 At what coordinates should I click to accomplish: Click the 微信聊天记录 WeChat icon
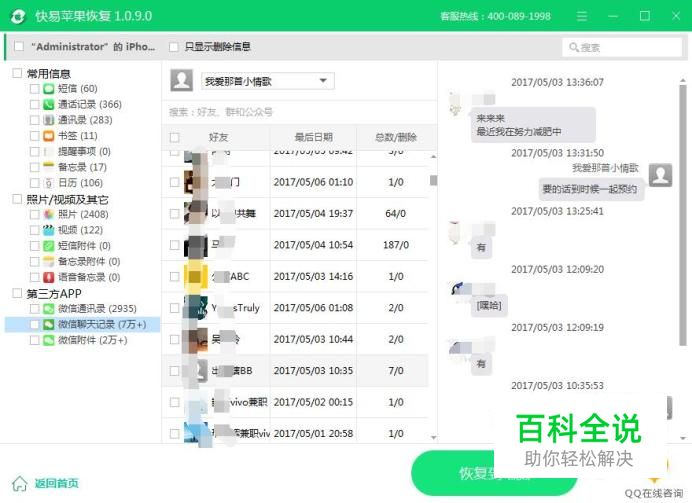click(x=49, y=325)
